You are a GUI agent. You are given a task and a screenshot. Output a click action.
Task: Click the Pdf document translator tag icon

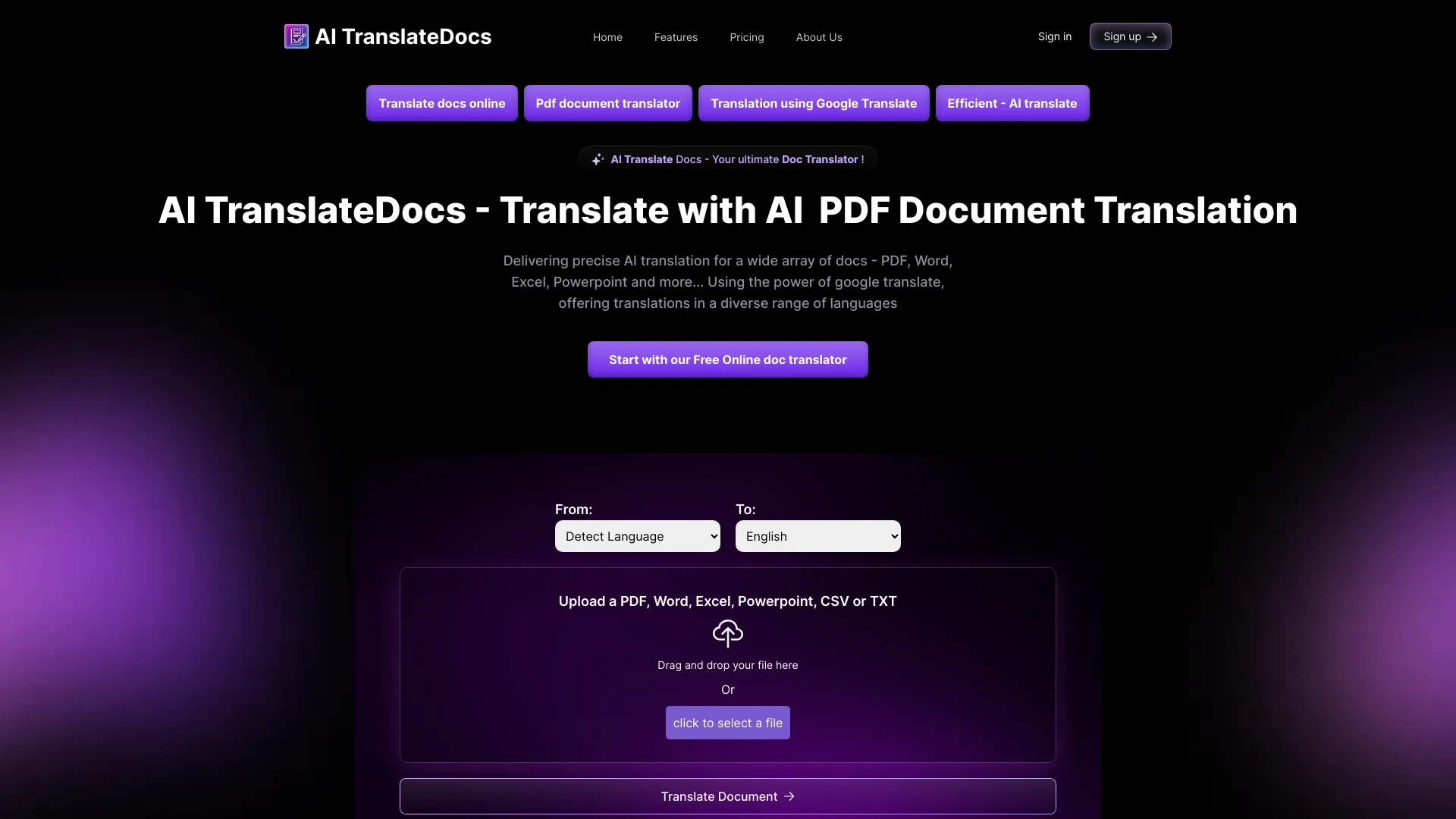coord(608,103)
